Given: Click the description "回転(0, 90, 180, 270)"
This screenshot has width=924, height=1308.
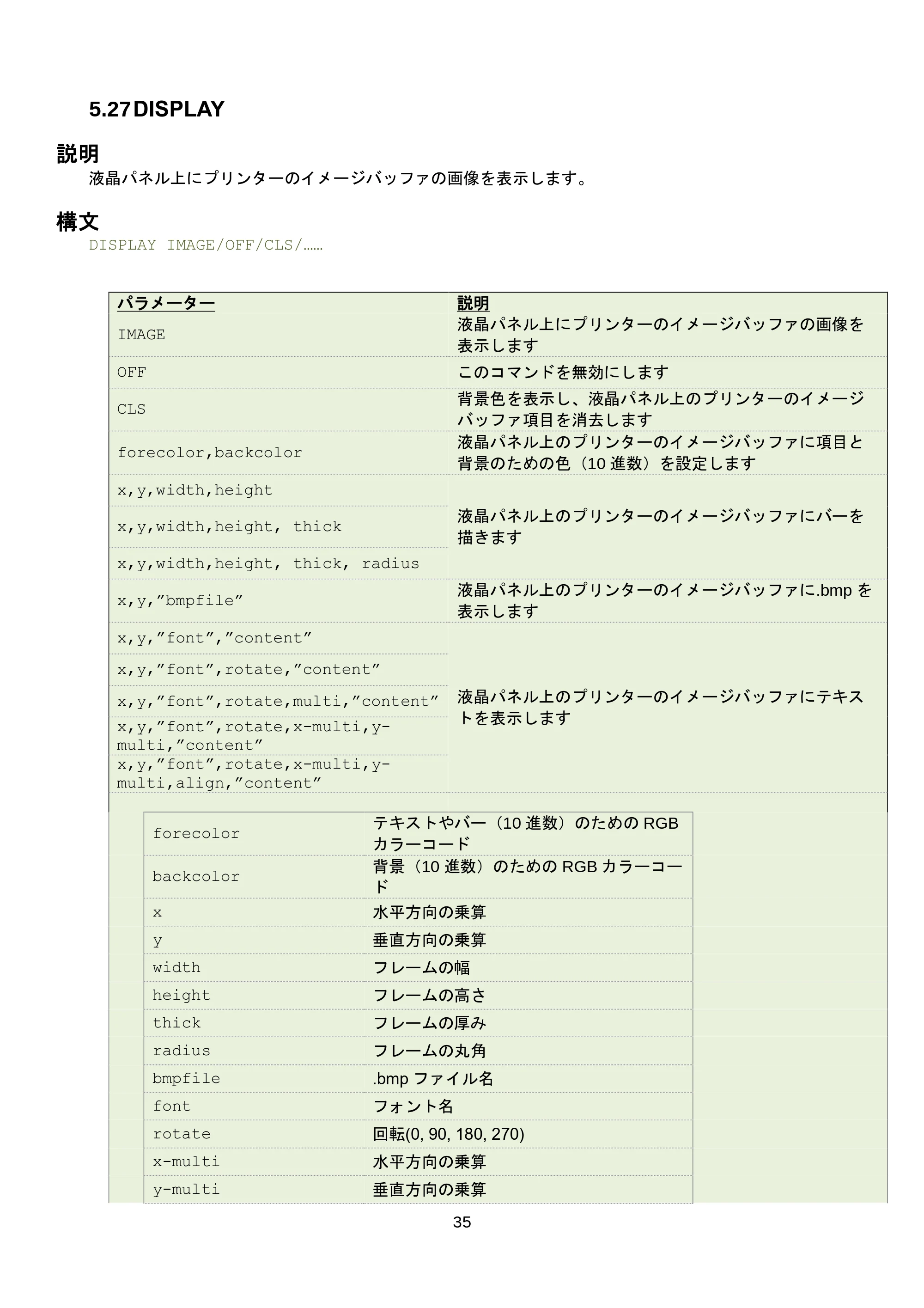Looking at the screenshot, I should pos(449,1134).
